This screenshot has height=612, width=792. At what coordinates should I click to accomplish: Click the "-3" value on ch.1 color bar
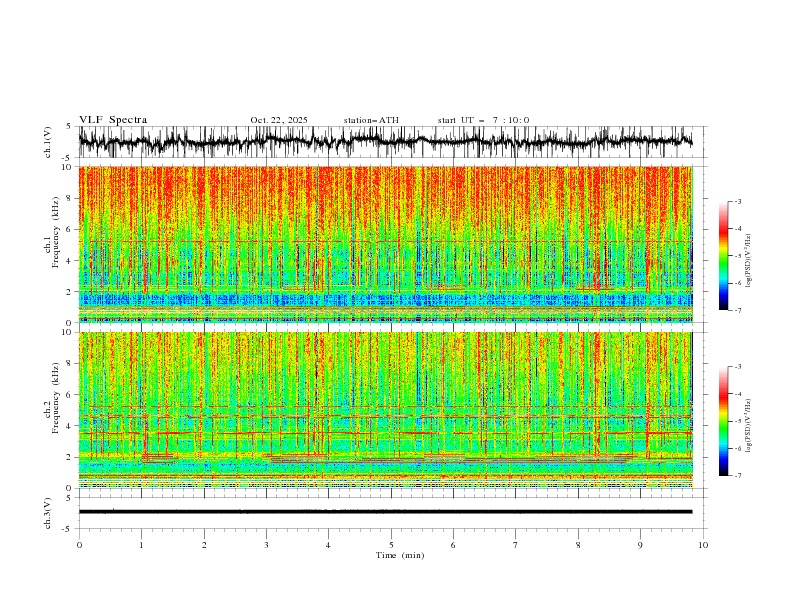click(738, 201)
